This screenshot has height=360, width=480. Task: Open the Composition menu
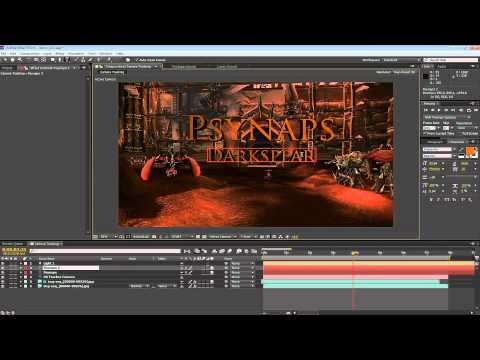pos(30,53)
